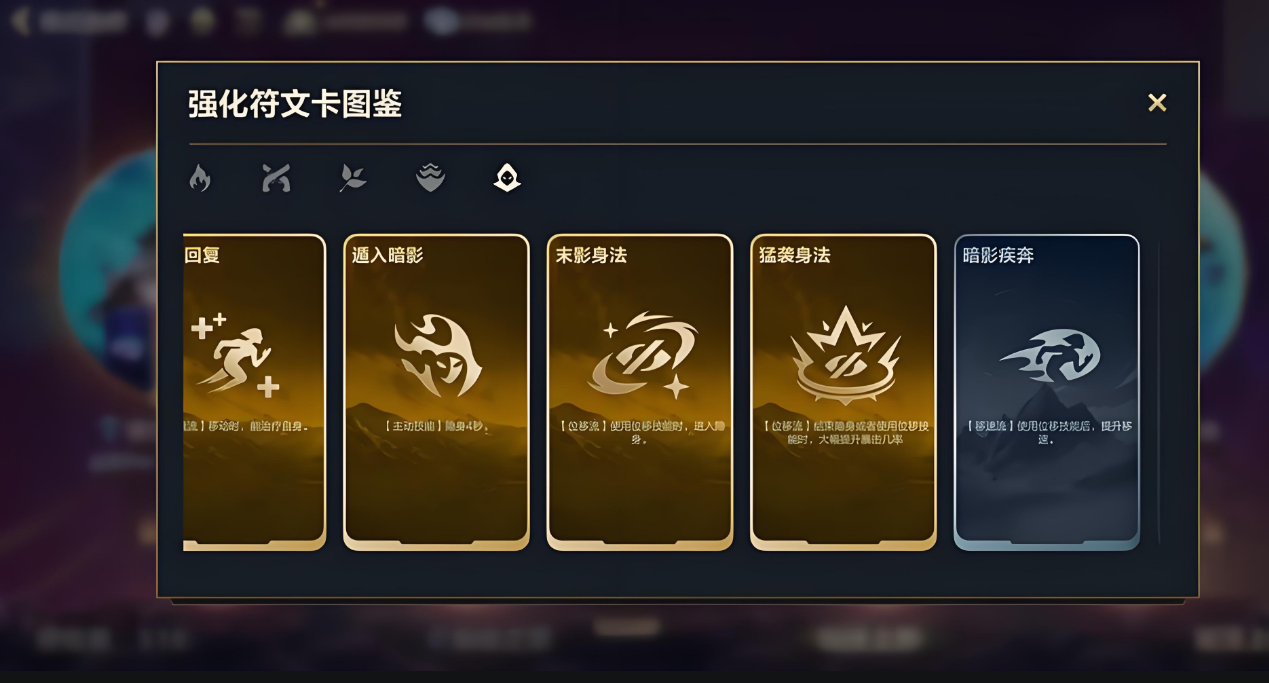This screenshot has height=683, width=1269.
Task: Tap the shadow dash emblem on 暗影疾奔
Action: click(1049, 355)
